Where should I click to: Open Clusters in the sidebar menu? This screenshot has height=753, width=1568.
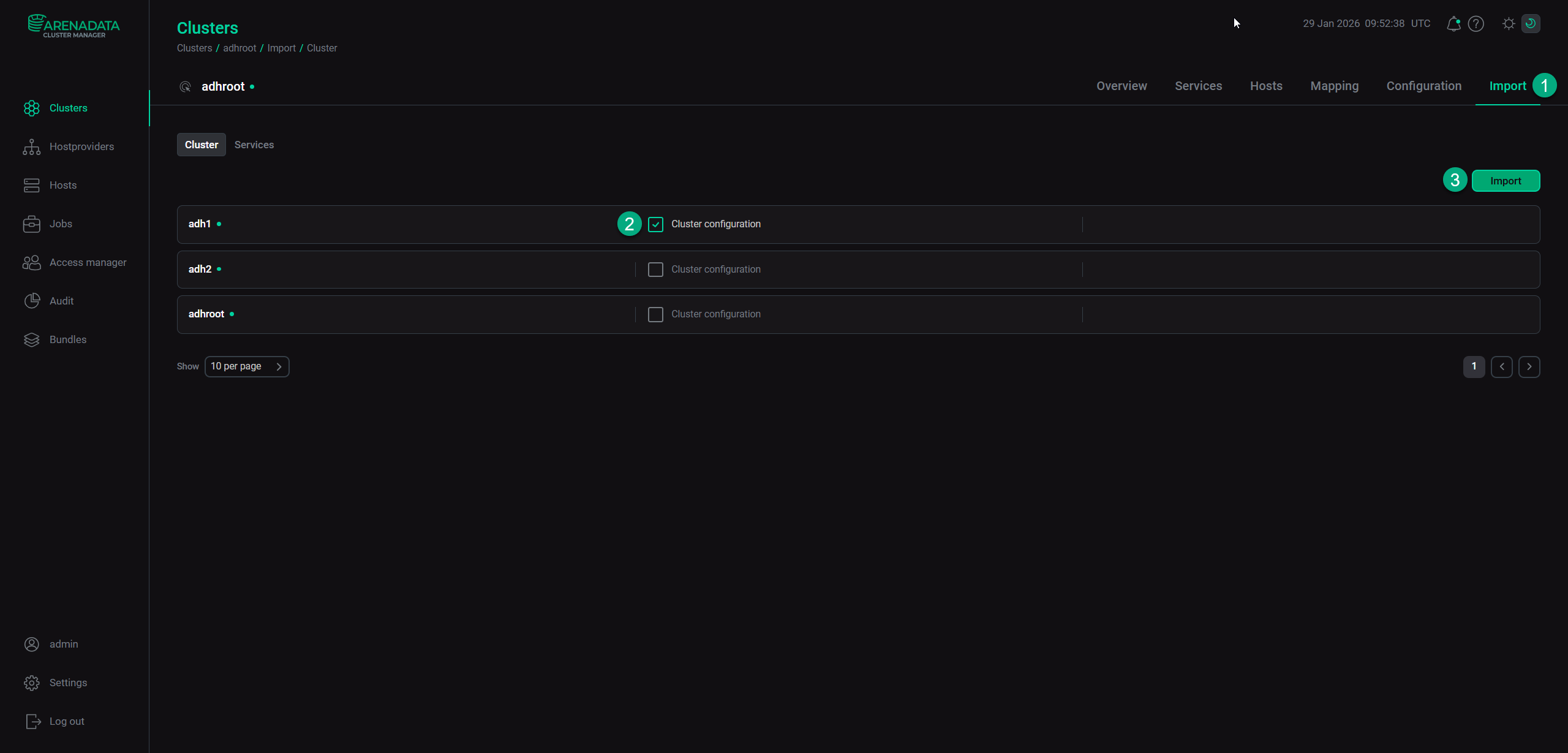tap(69, 108)
